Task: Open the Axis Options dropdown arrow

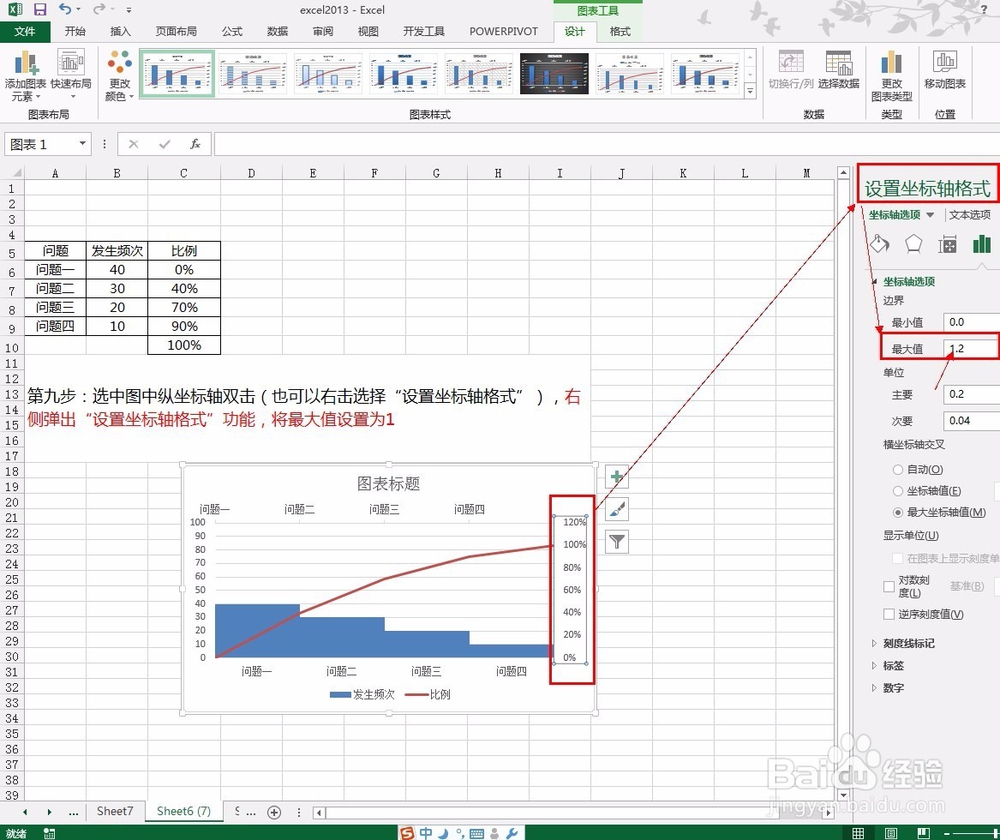Action: tap(930, 215)
